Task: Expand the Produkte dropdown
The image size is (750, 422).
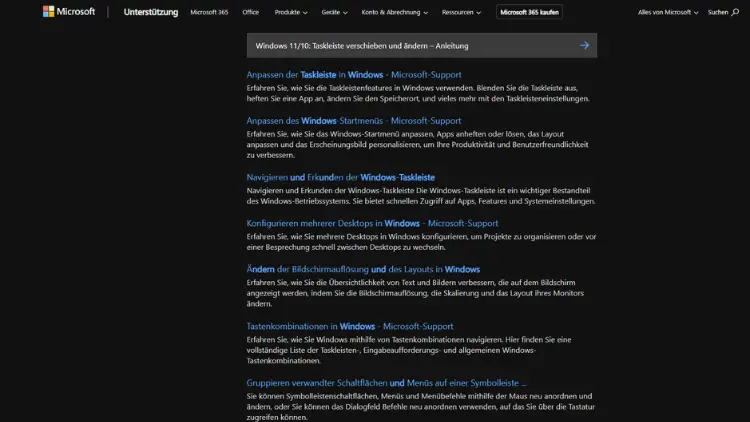Action: 291,12
